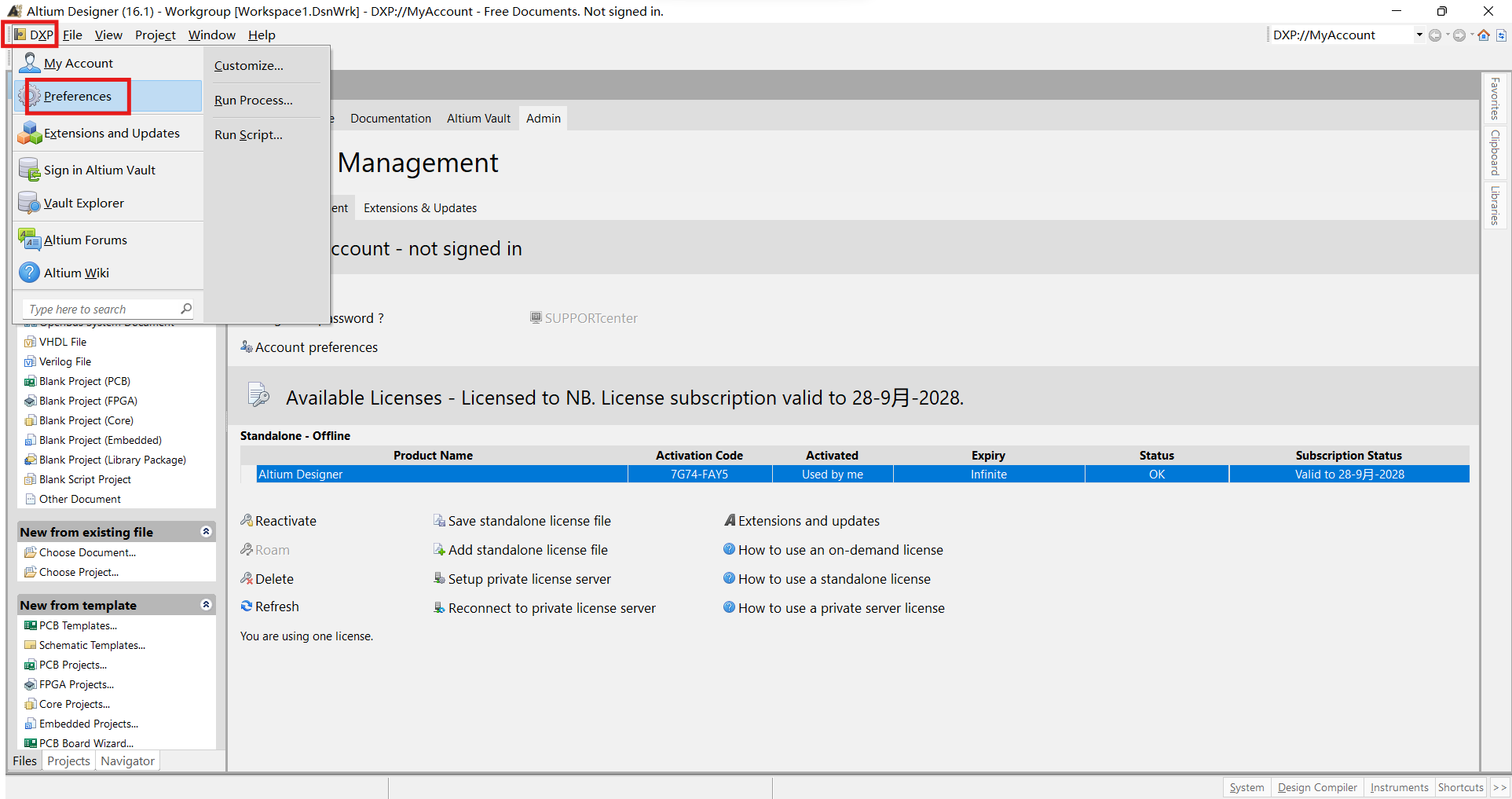Click the Reactivate license link
The height and width of the screenshot is (799, 1512).
point(278,521)
